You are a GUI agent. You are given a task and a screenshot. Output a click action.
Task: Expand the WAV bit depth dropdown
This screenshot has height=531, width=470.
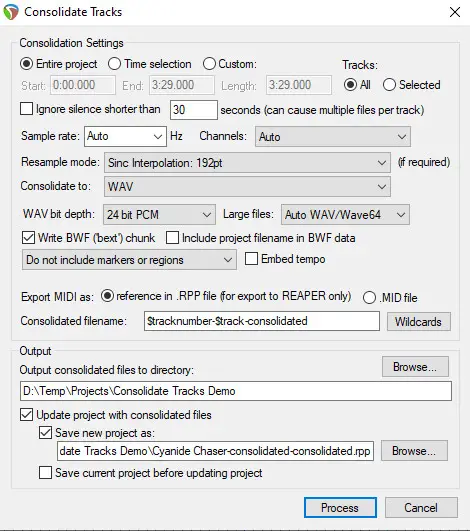pyautogui.click(x=159, y=214)
